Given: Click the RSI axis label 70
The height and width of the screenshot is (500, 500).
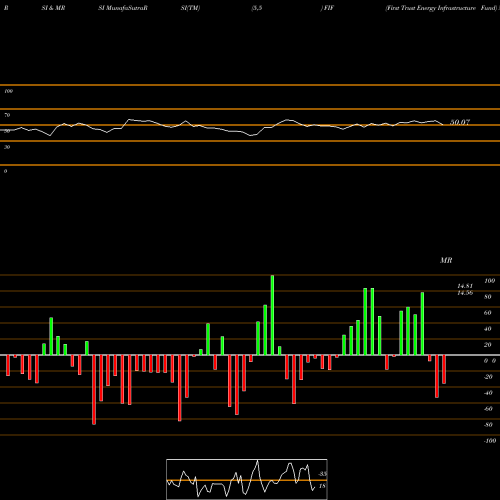Looking at the screenshot, I should pos(7,115).
